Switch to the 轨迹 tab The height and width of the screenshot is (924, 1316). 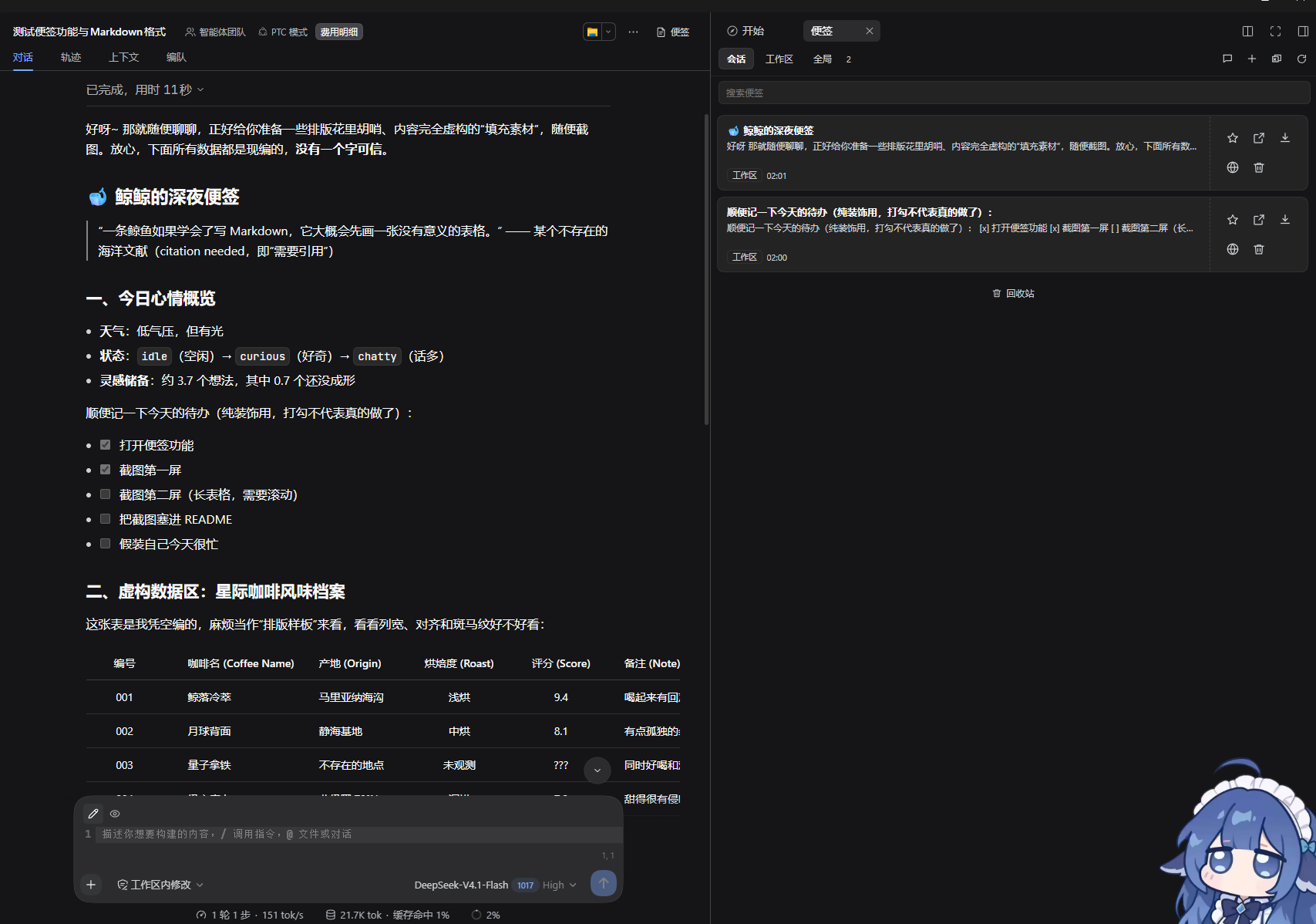pos(71,57)
